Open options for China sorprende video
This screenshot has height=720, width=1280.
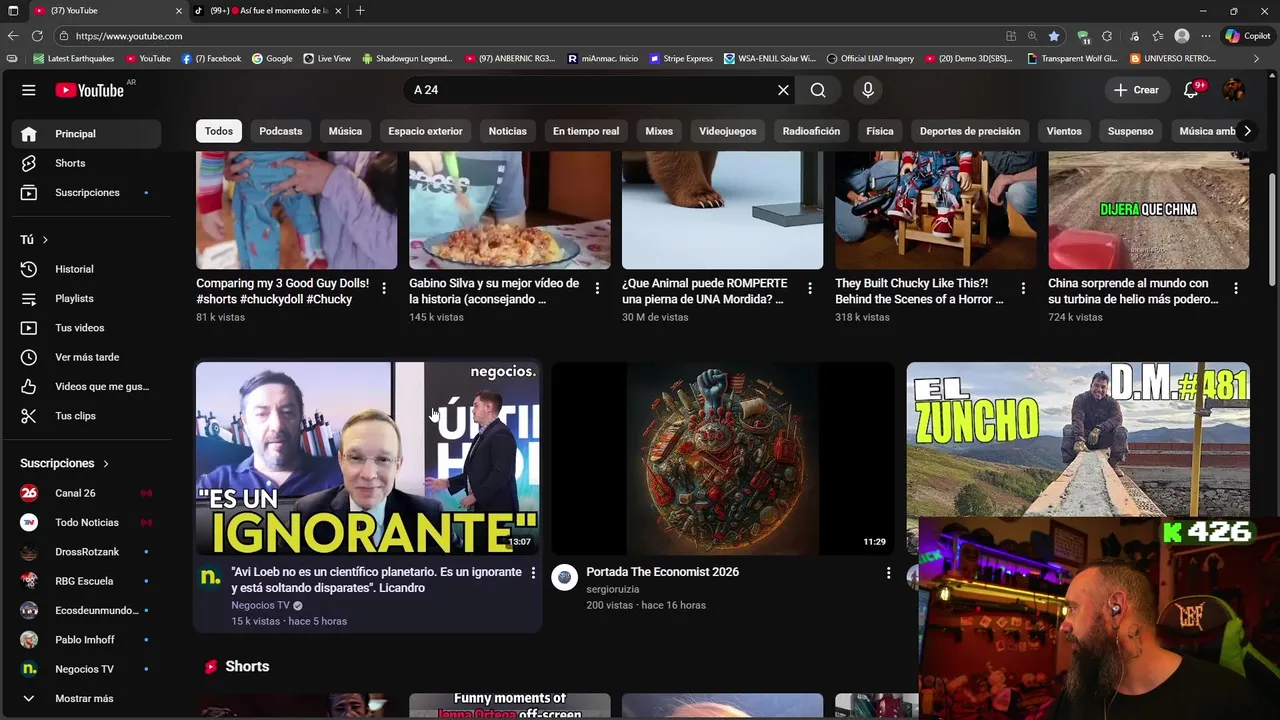tap(1236, 288)
